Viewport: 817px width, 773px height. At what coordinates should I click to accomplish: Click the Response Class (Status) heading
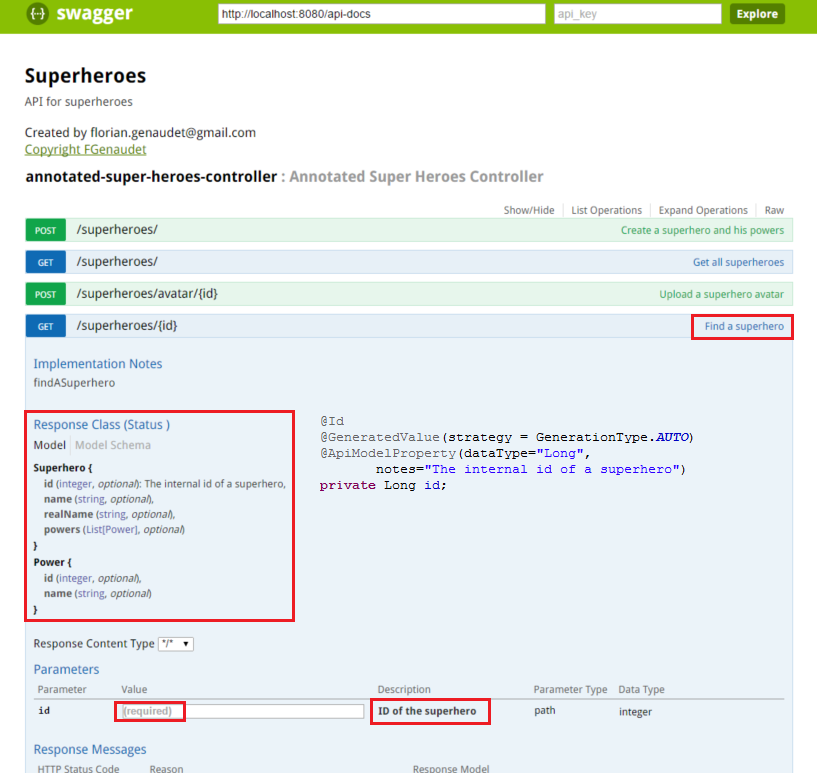click(x=102, y=425)
